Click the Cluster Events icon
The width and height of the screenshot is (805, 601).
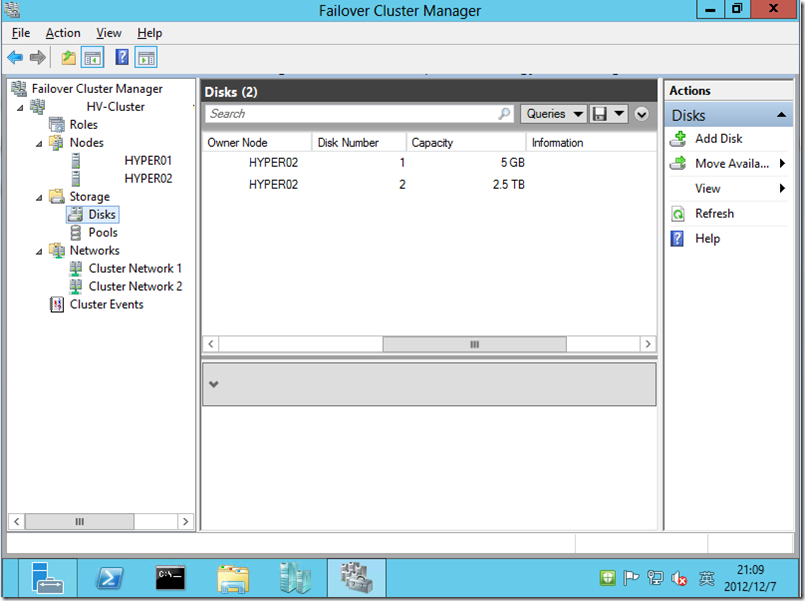(57, 304)
